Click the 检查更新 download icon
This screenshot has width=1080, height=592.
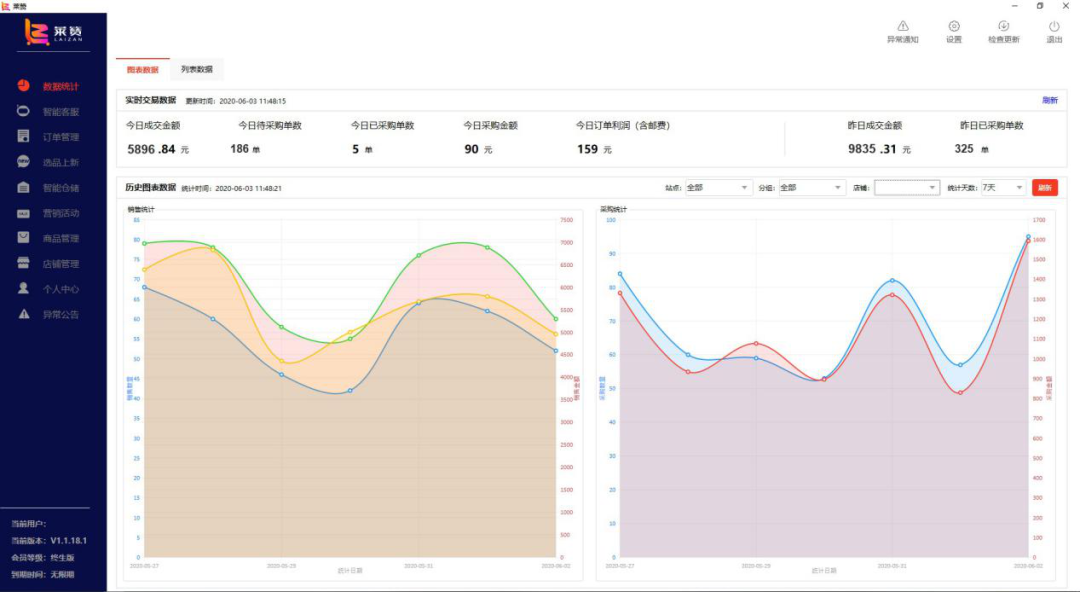[x=1004, y=26]
